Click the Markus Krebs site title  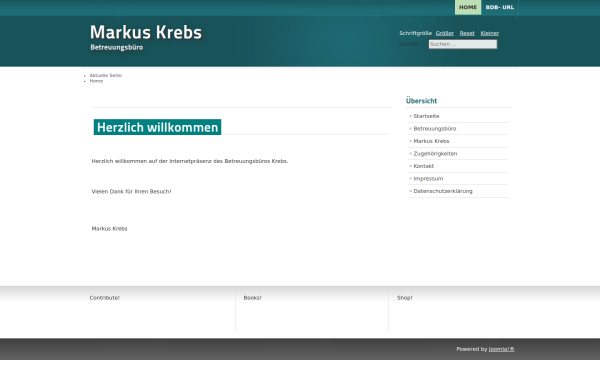coord(146,32)
